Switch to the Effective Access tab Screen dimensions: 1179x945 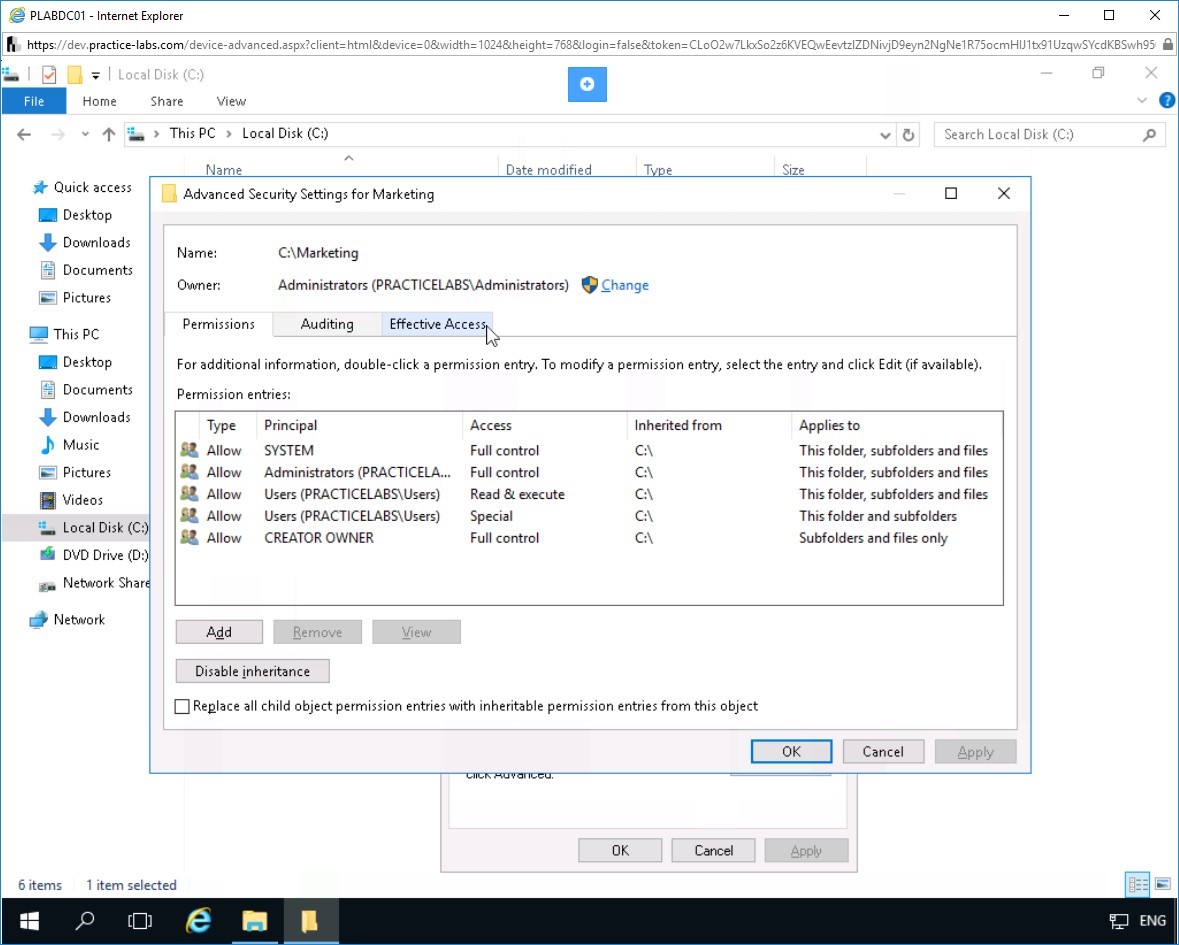pos(438,324)
